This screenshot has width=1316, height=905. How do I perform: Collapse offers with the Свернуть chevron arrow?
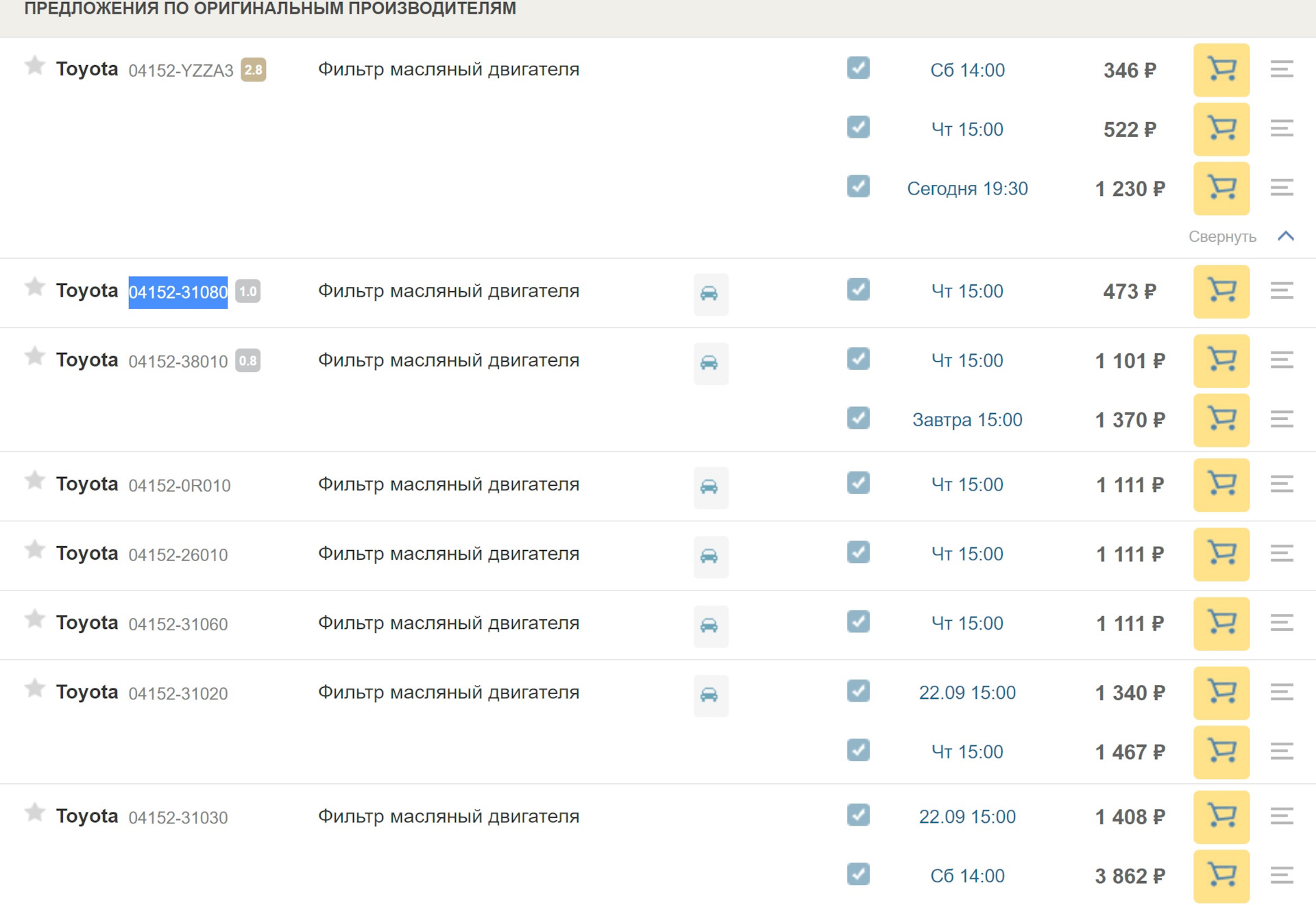pyautogui.click(x=1286, y=236)
